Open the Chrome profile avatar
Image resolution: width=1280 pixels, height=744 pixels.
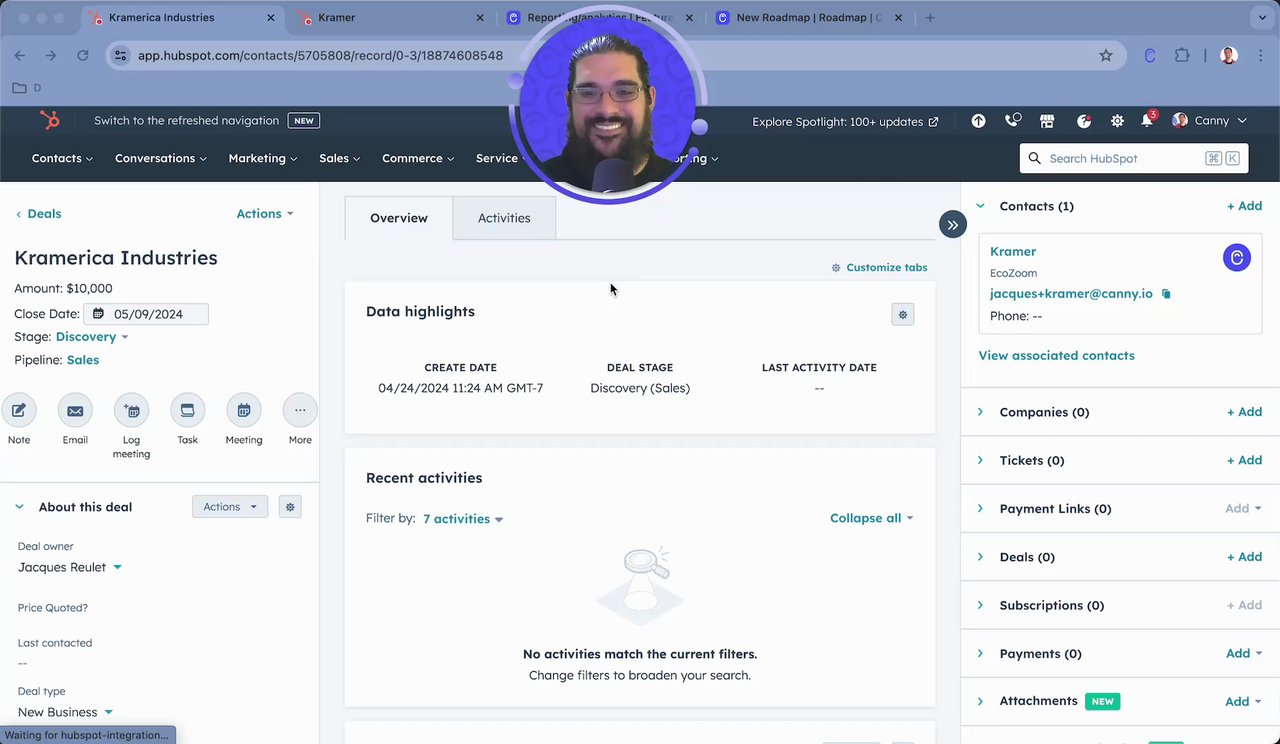pyautogui.click(x=1229, y=56)
